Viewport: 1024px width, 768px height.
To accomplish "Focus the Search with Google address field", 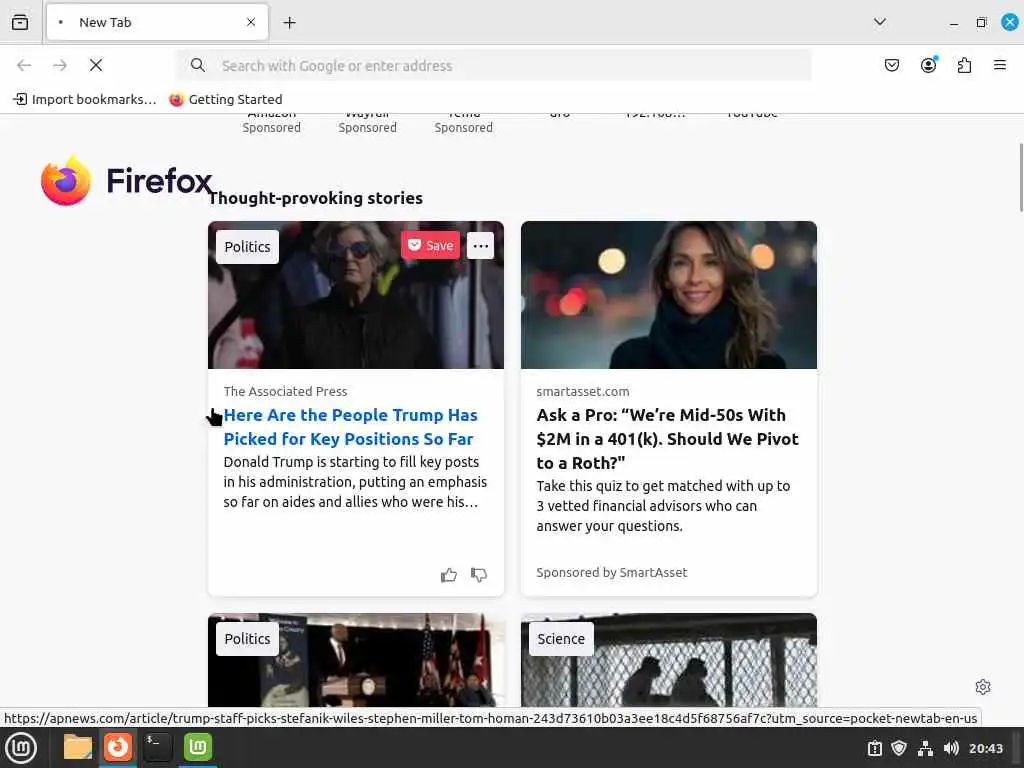I will click(494, 65).
